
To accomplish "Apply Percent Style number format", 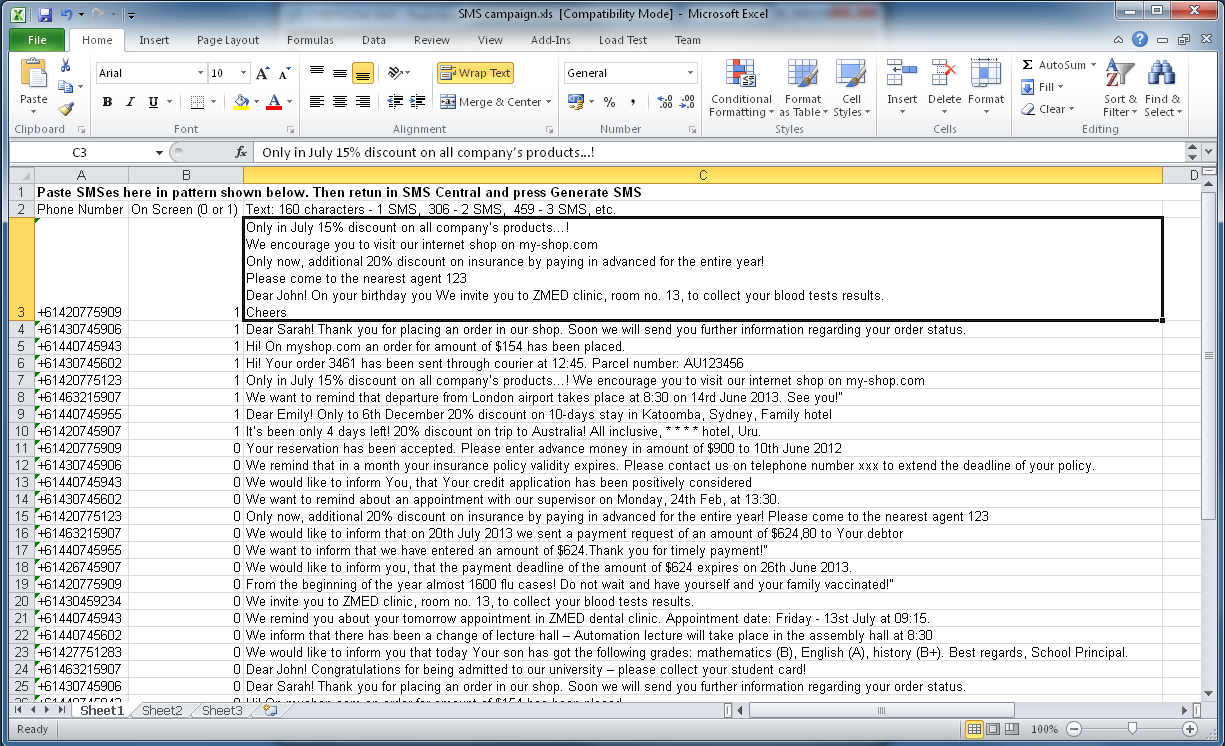I will (x=608, y=102).
